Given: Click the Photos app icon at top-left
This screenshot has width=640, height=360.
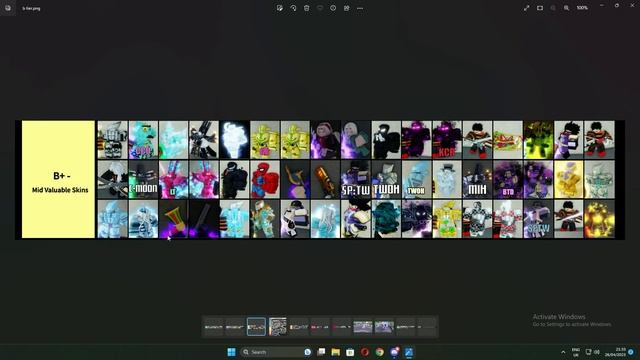Looking at the screenshot, I should tap(8, 8).
